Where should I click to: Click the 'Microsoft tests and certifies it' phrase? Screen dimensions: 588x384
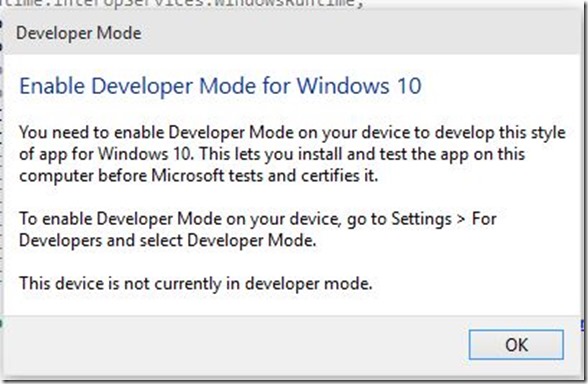264,176
